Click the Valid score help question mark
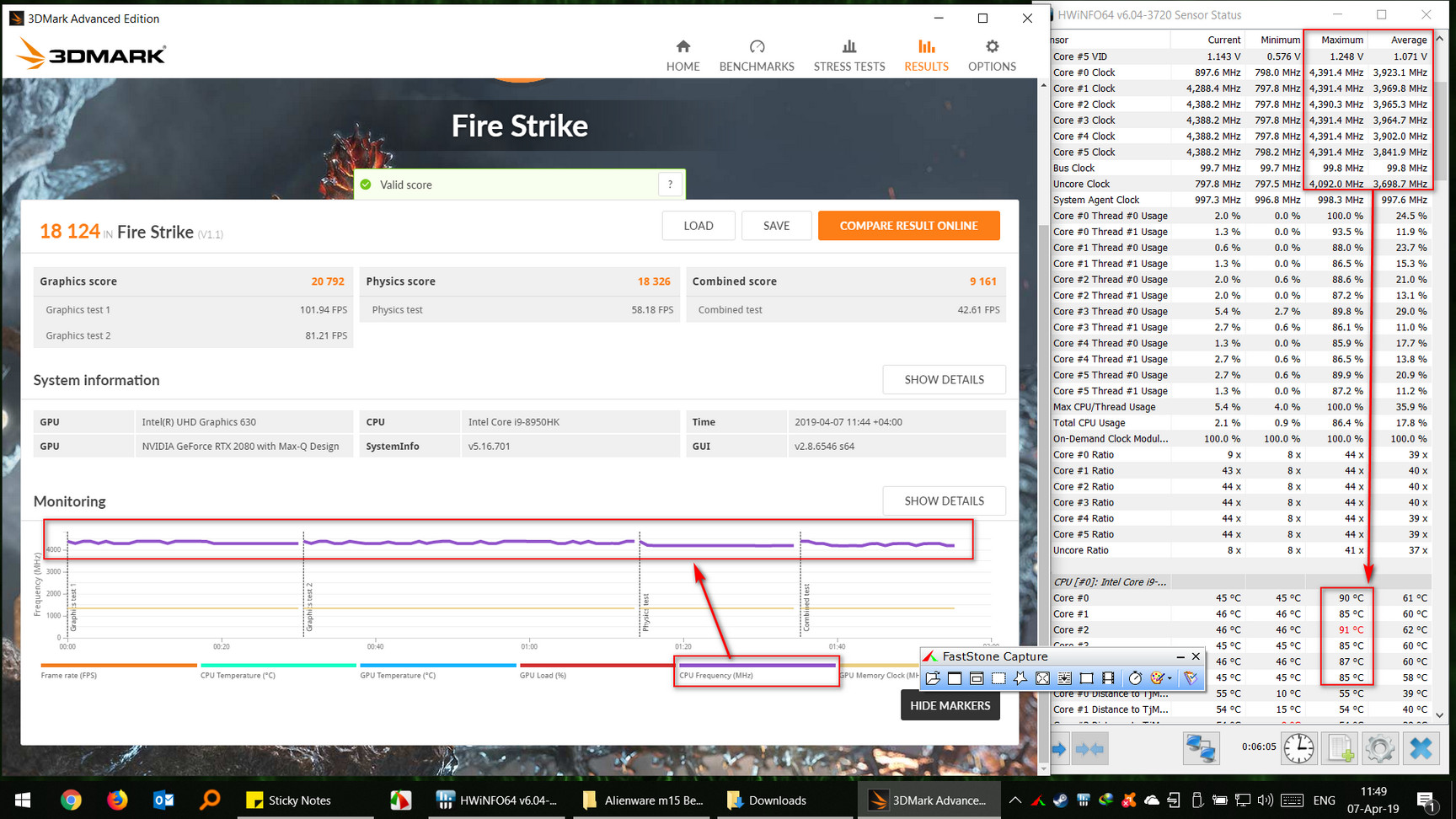Viewport: 1456px width, 819px height. click(x=670, y=185)
